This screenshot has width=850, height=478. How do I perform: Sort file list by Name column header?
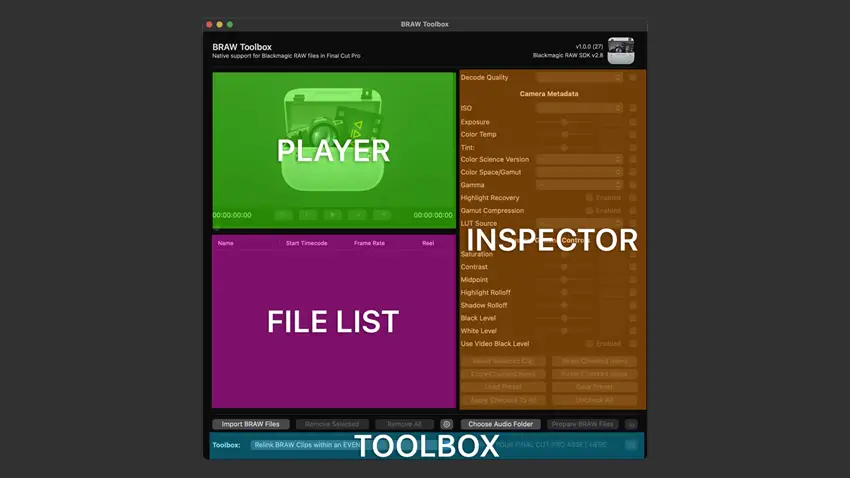(226, 243)
